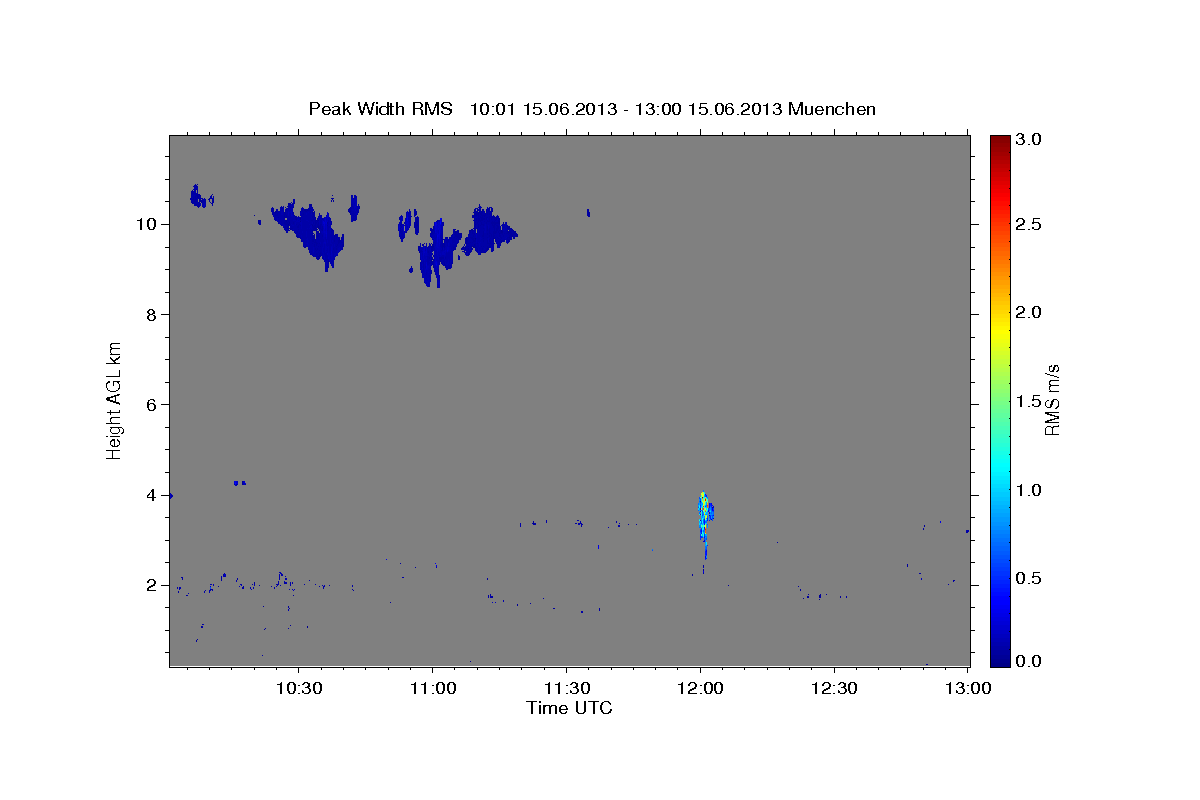Click the station name 'Muenchen' in title

832,109
